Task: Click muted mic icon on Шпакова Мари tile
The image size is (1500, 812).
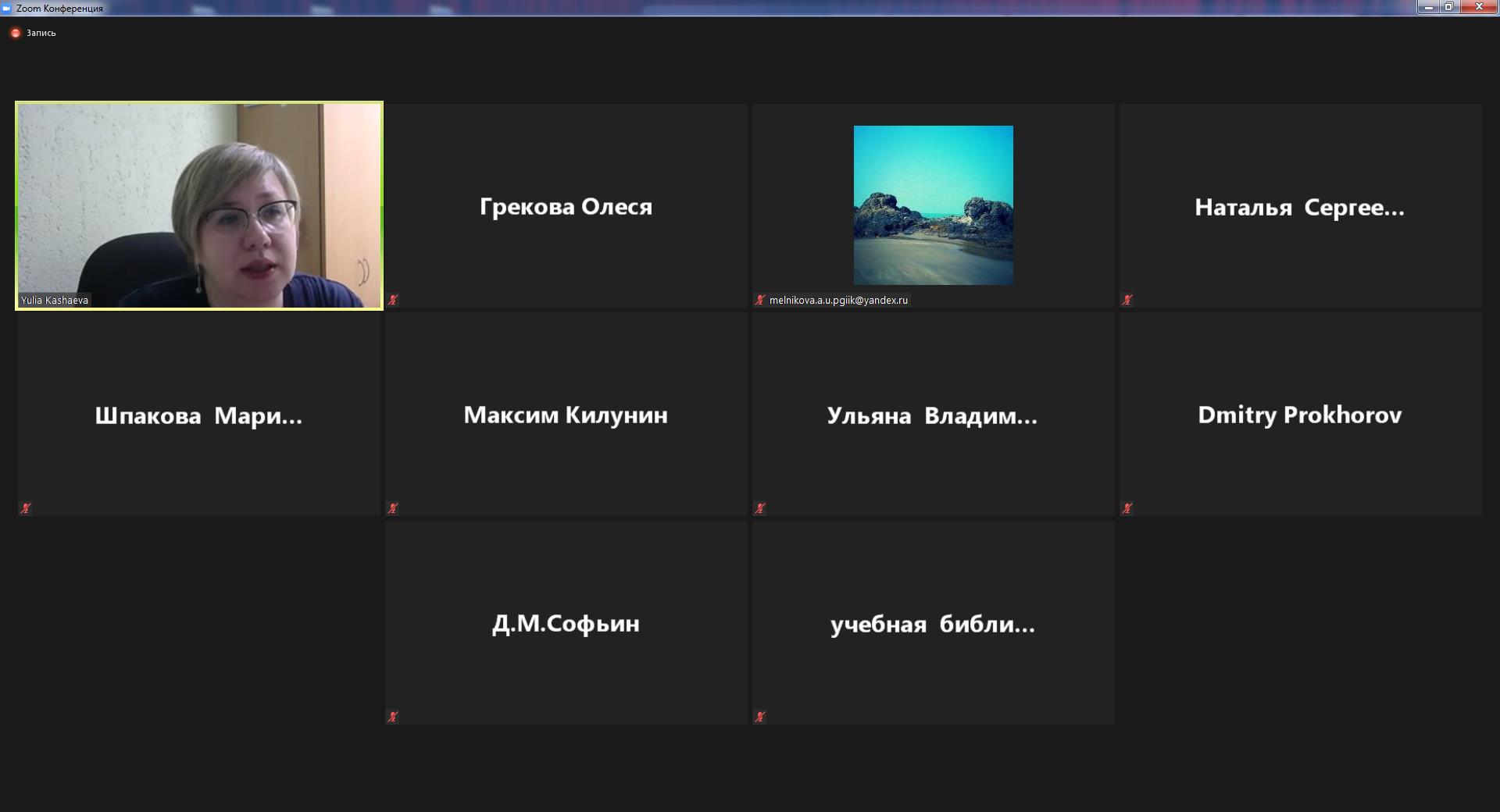Action: click(26, 508)
